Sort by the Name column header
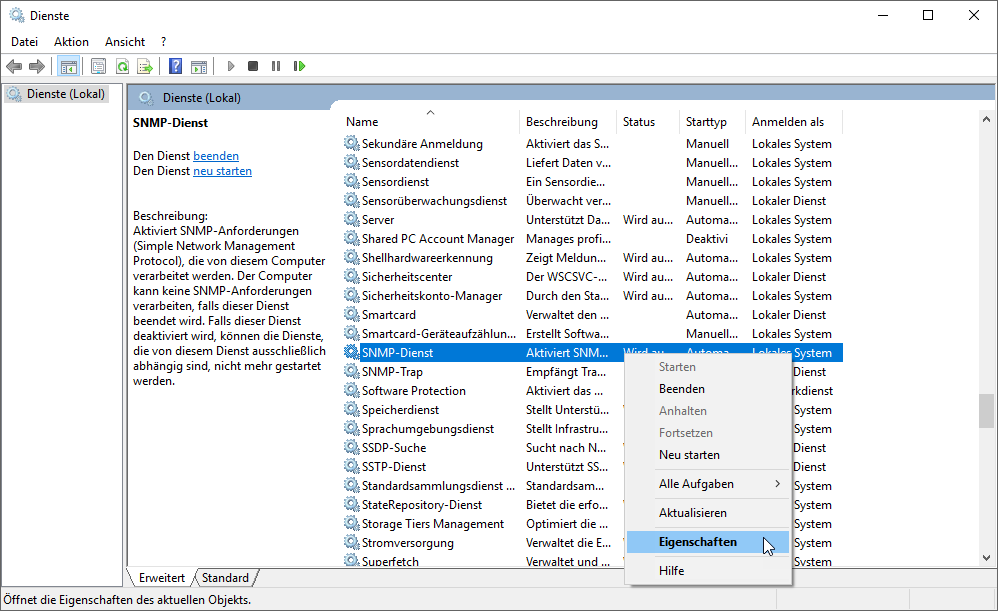The image size is (998, 611). pyautogui.click(x=430, y=122)
